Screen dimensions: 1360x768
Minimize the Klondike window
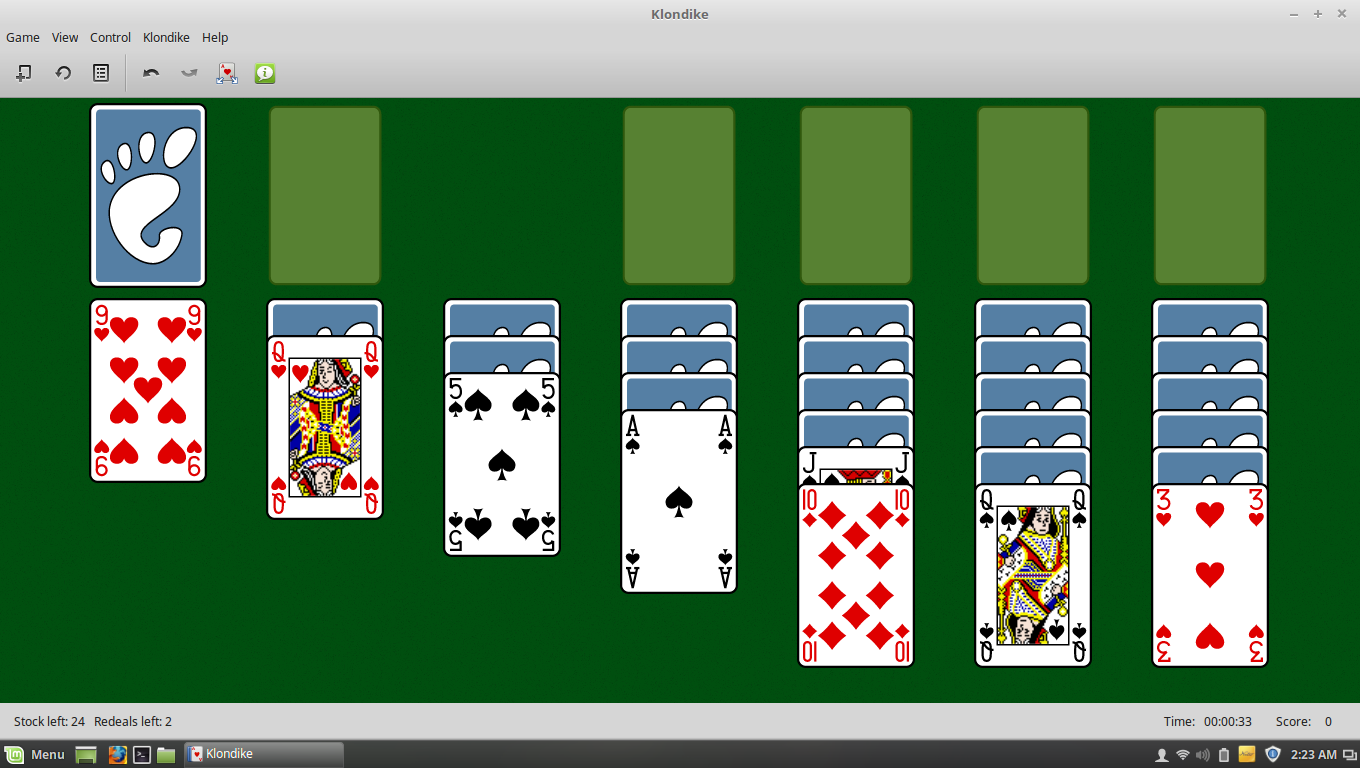pos(1294,14)
